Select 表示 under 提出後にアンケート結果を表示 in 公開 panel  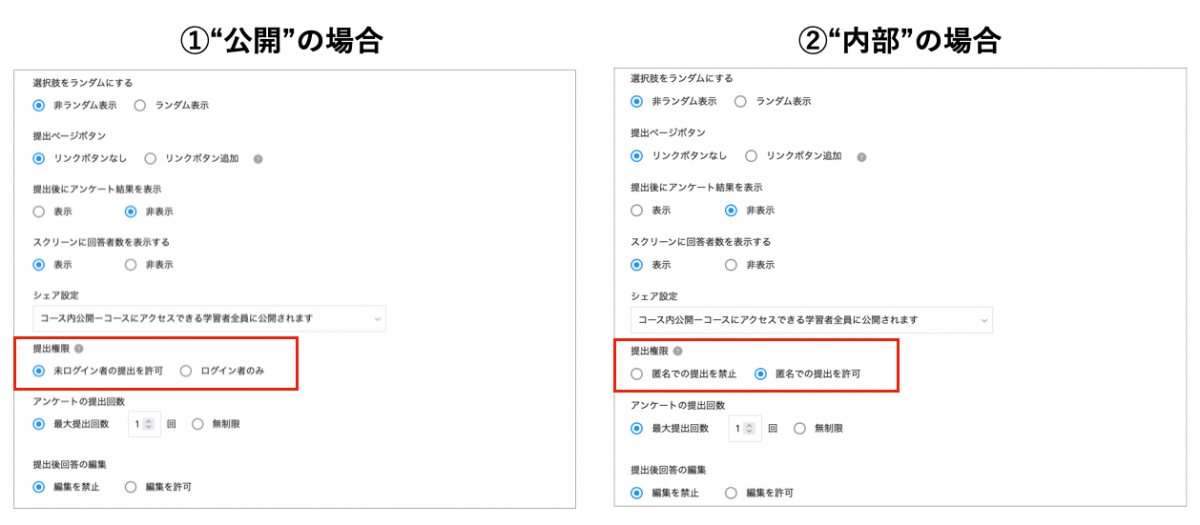39,211
